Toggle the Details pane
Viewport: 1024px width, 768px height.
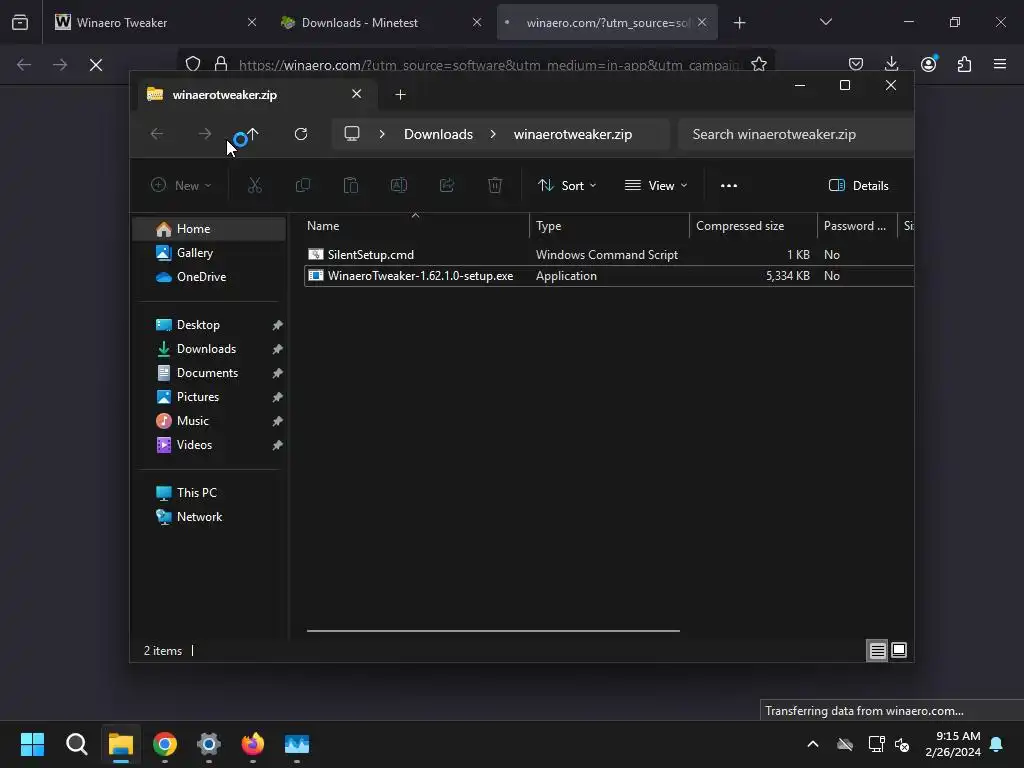click(858, 185)
